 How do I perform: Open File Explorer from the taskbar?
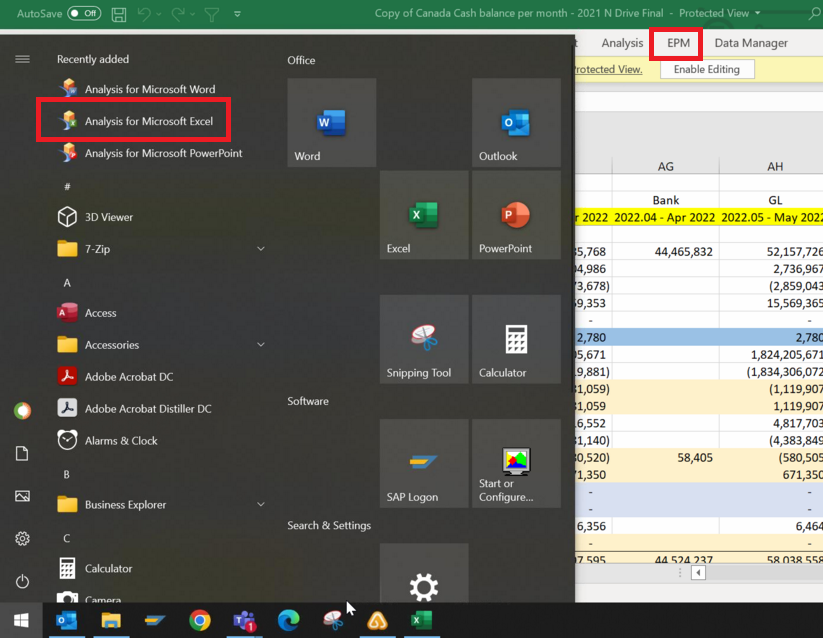(111, 621)
